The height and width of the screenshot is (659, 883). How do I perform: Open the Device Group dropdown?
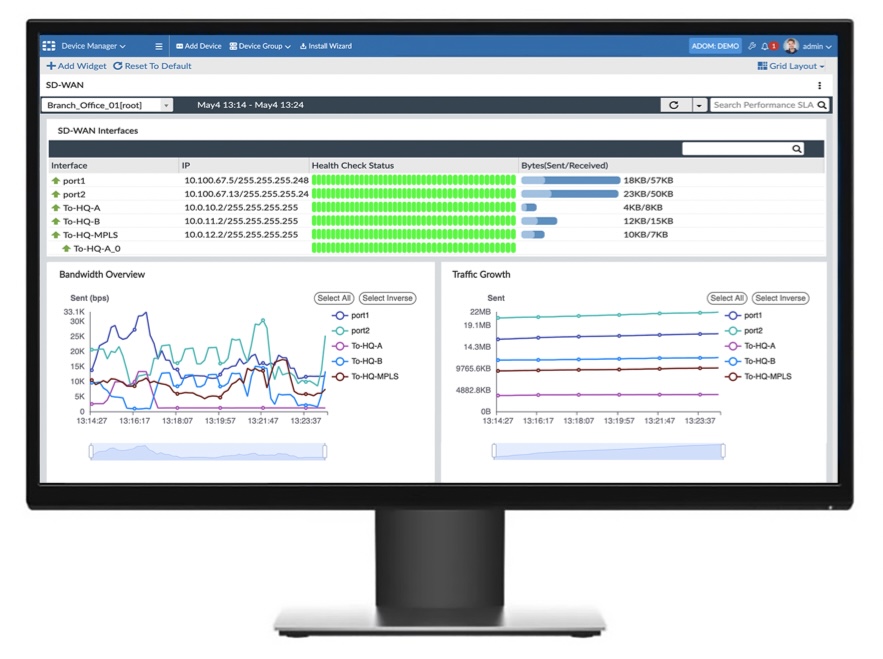pos(259,45)
